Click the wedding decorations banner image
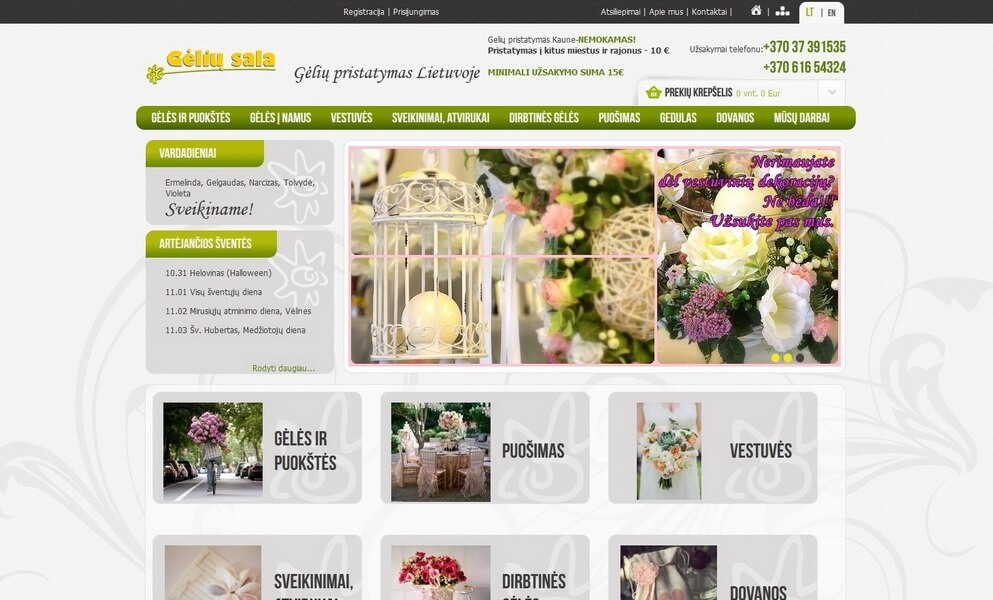The image size is (993, 600). point(747,256)
